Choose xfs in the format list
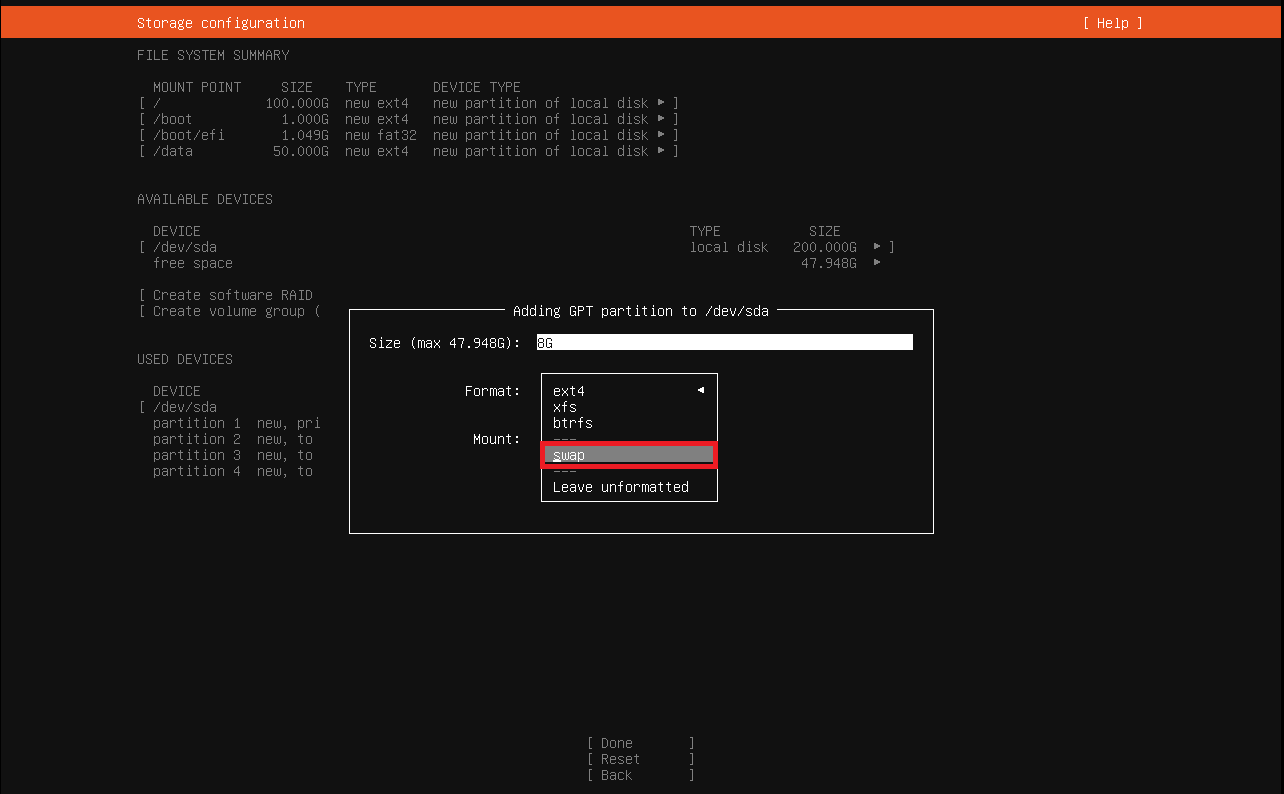The width and height of the screenshot is (1284, 794). (x=565, y=407)
